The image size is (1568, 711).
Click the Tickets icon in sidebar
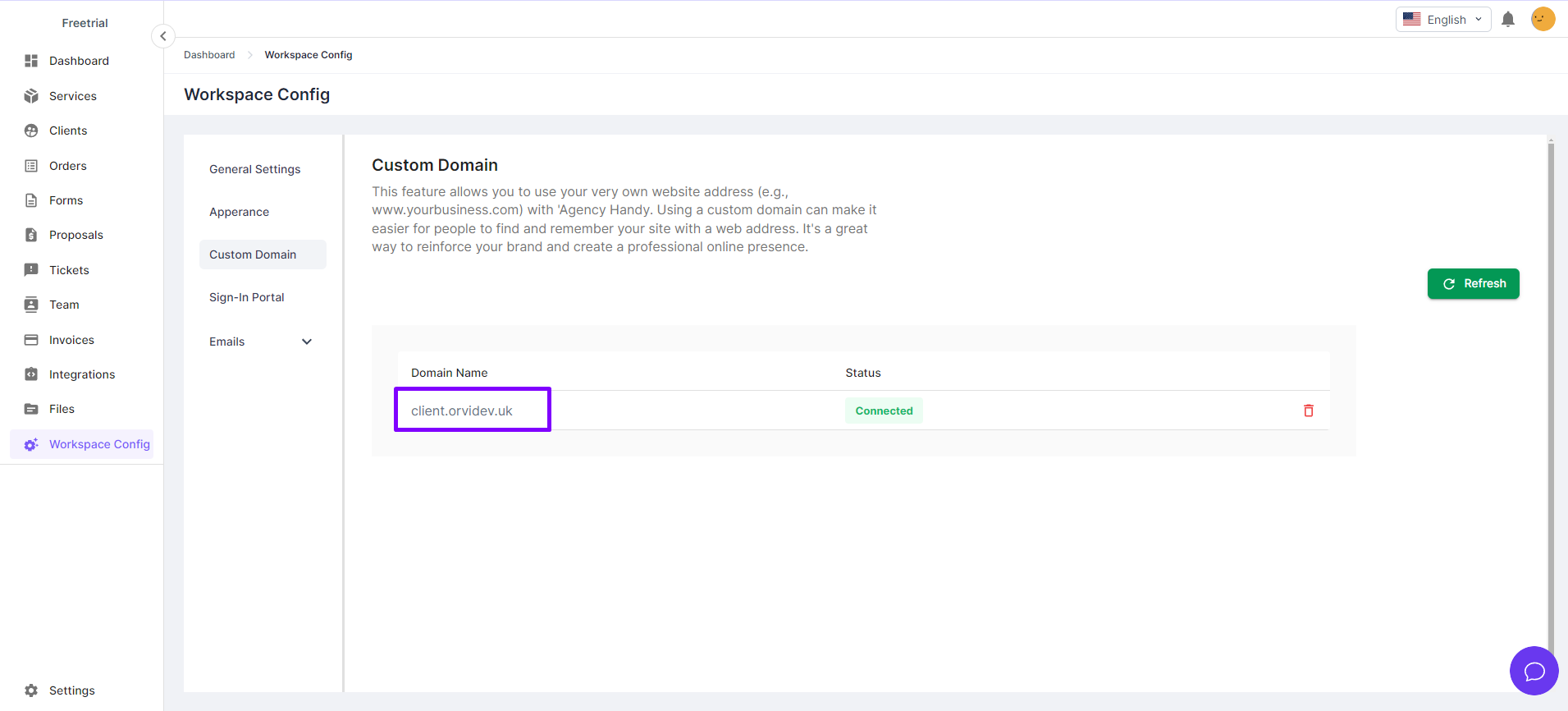pyautogui.click(x=31, y=270)
